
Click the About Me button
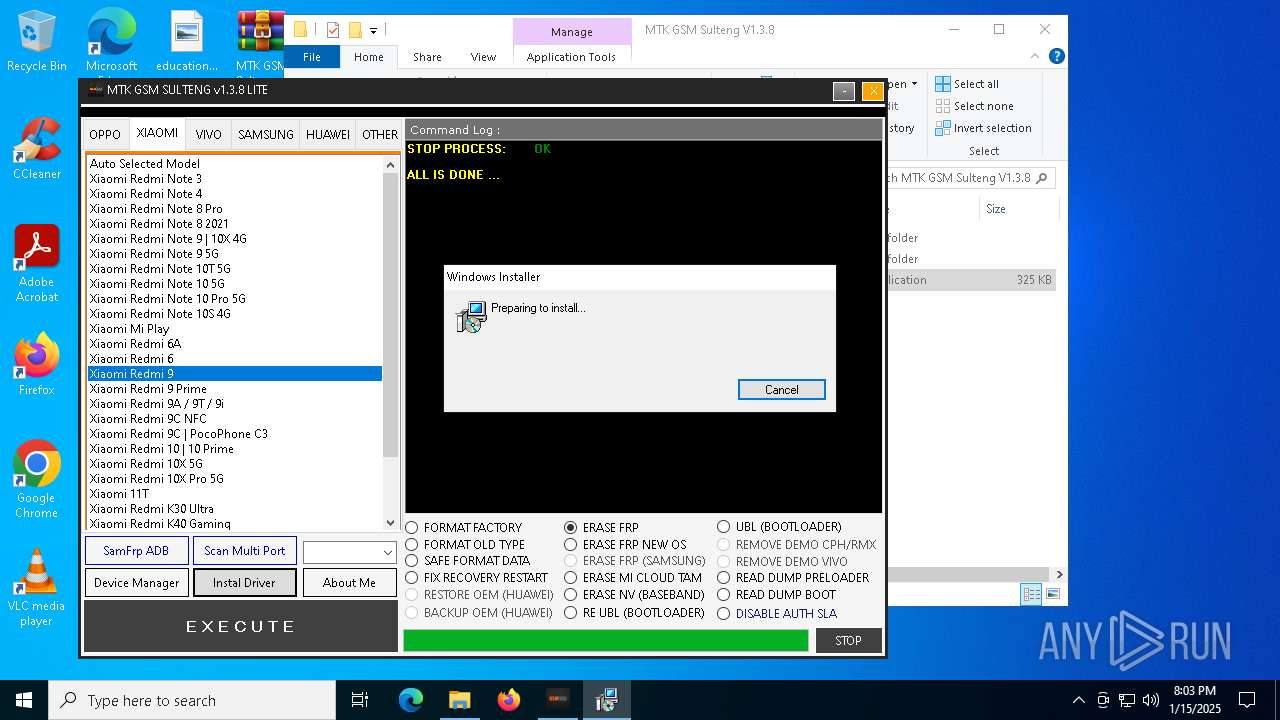click(349, 583)
